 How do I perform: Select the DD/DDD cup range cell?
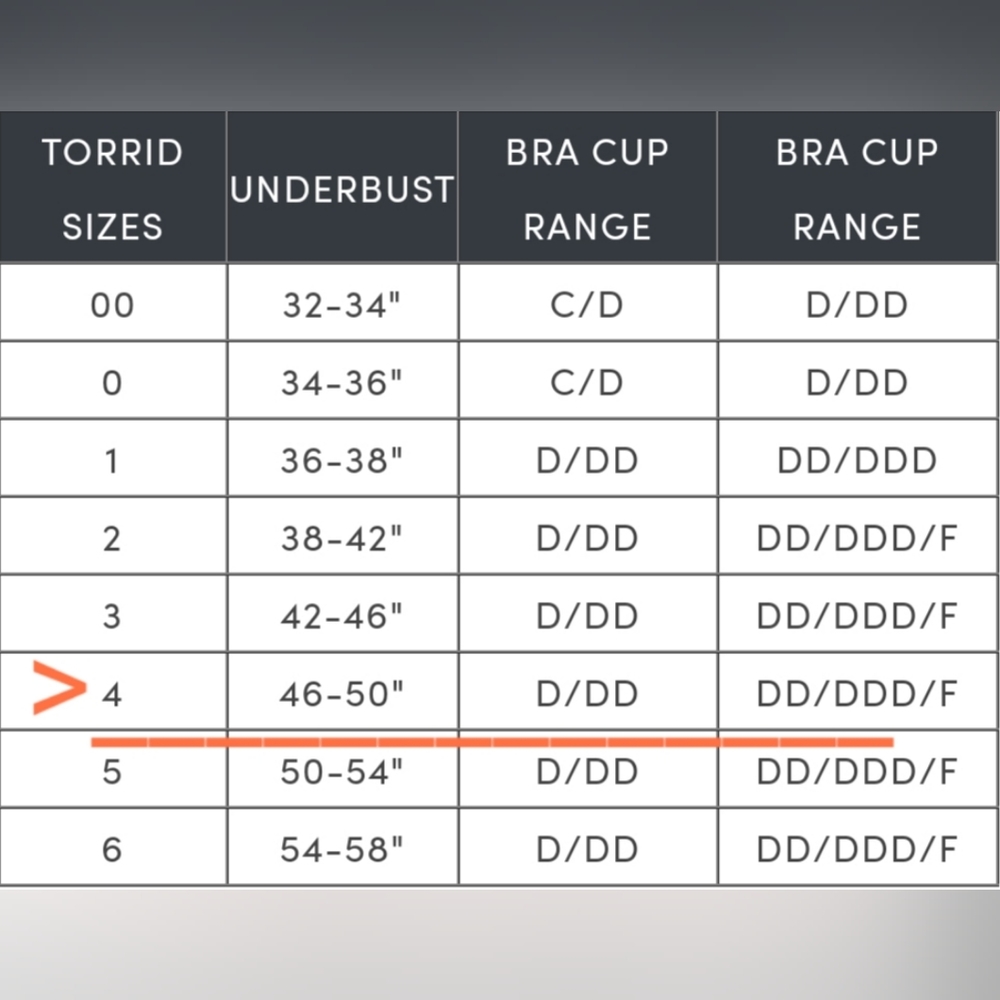coord(857,460)
